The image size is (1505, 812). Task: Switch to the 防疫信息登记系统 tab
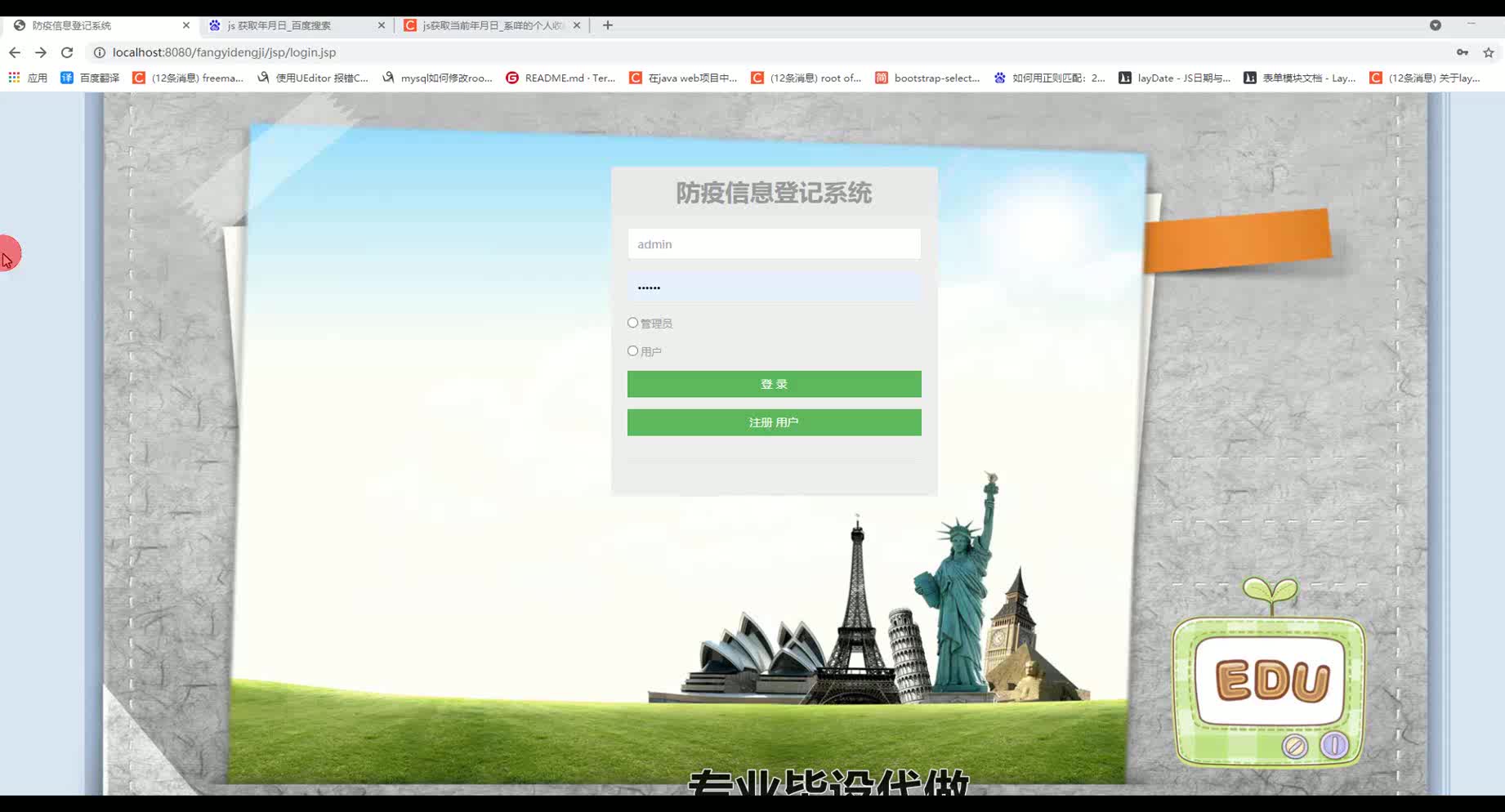tap(101, 25)
